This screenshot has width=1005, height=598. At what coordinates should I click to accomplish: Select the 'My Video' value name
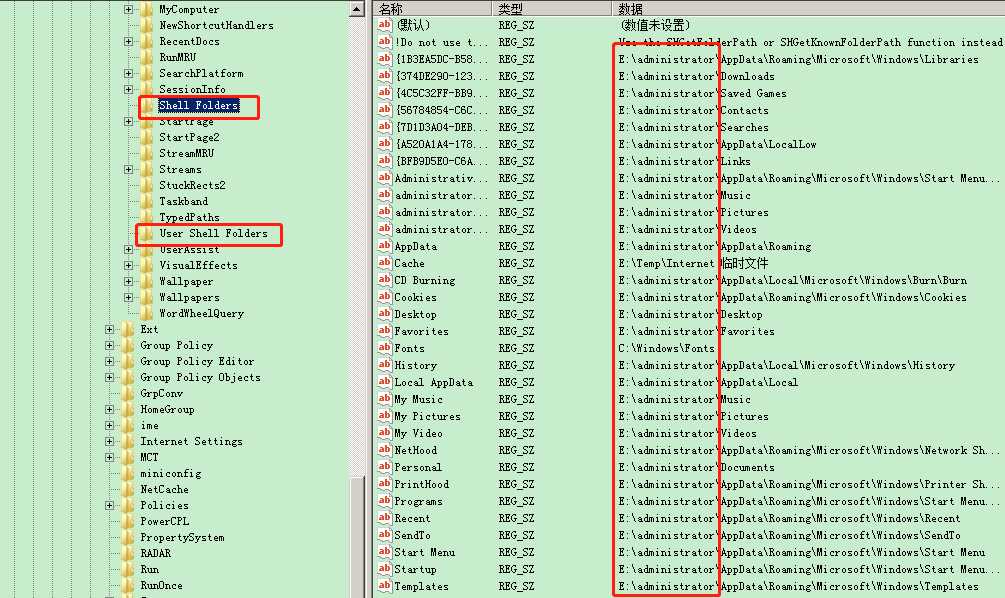point(418,433)
